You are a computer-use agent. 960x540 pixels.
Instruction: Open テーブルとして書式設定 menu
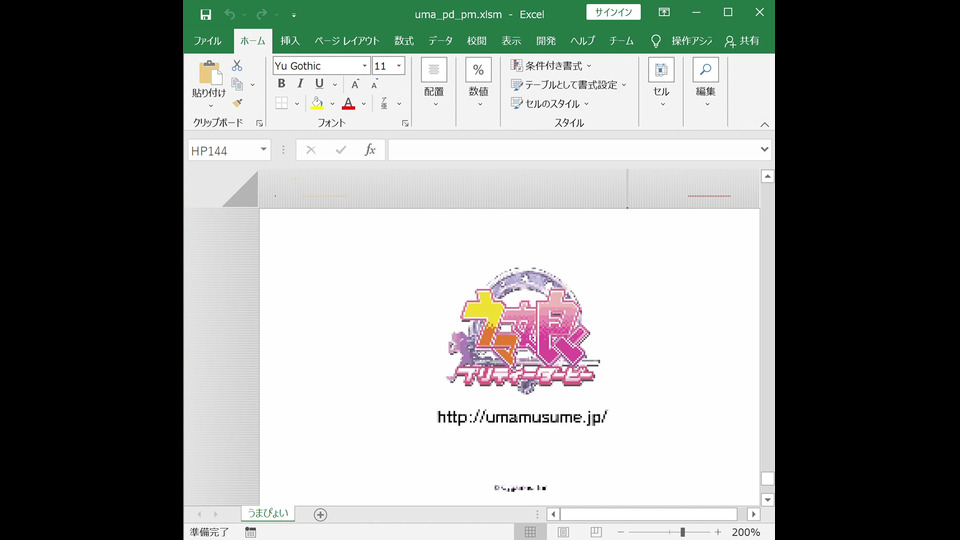pos(569,84)
